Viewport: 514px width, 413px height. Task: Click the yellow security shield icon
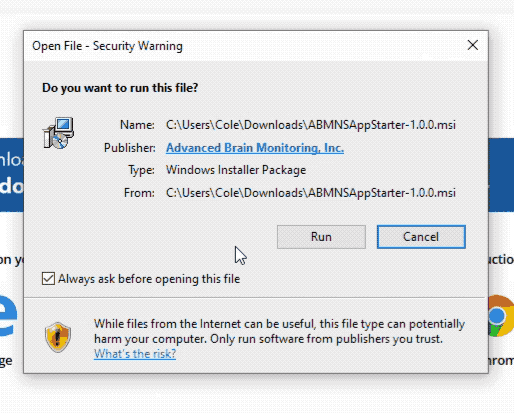(58, 337)
